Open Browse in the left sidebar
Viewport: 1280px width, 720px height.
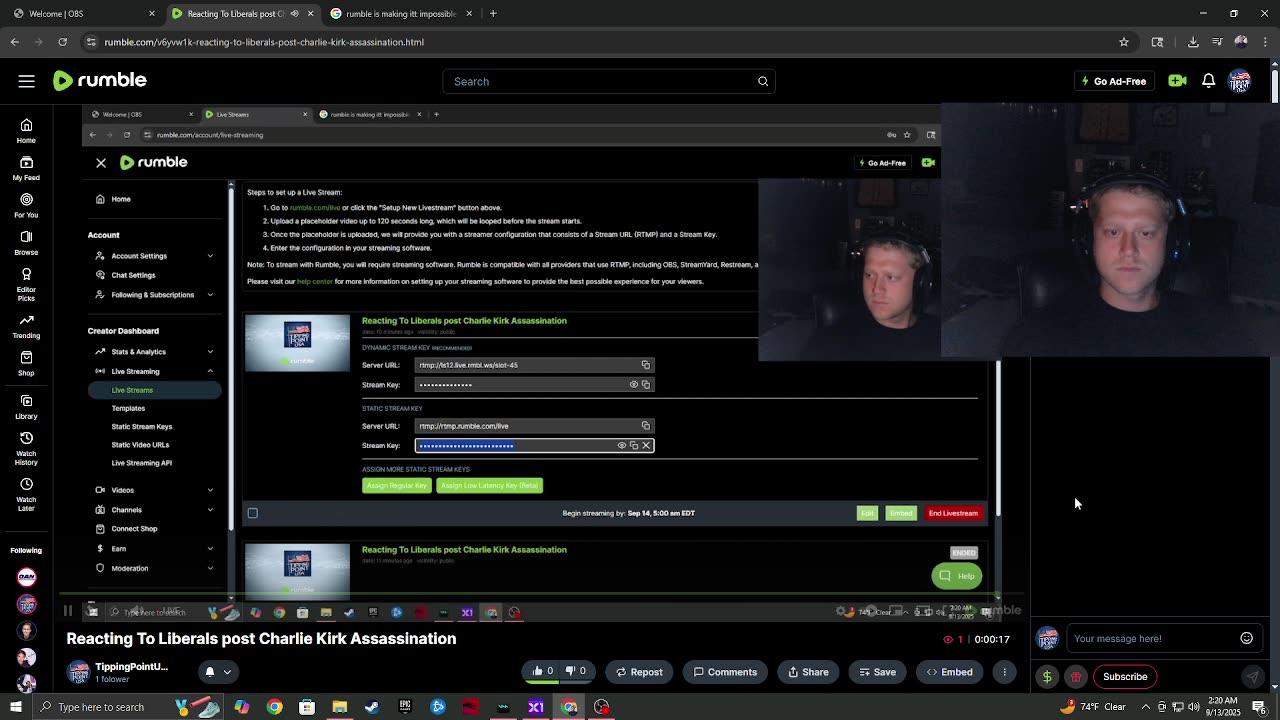26,243
